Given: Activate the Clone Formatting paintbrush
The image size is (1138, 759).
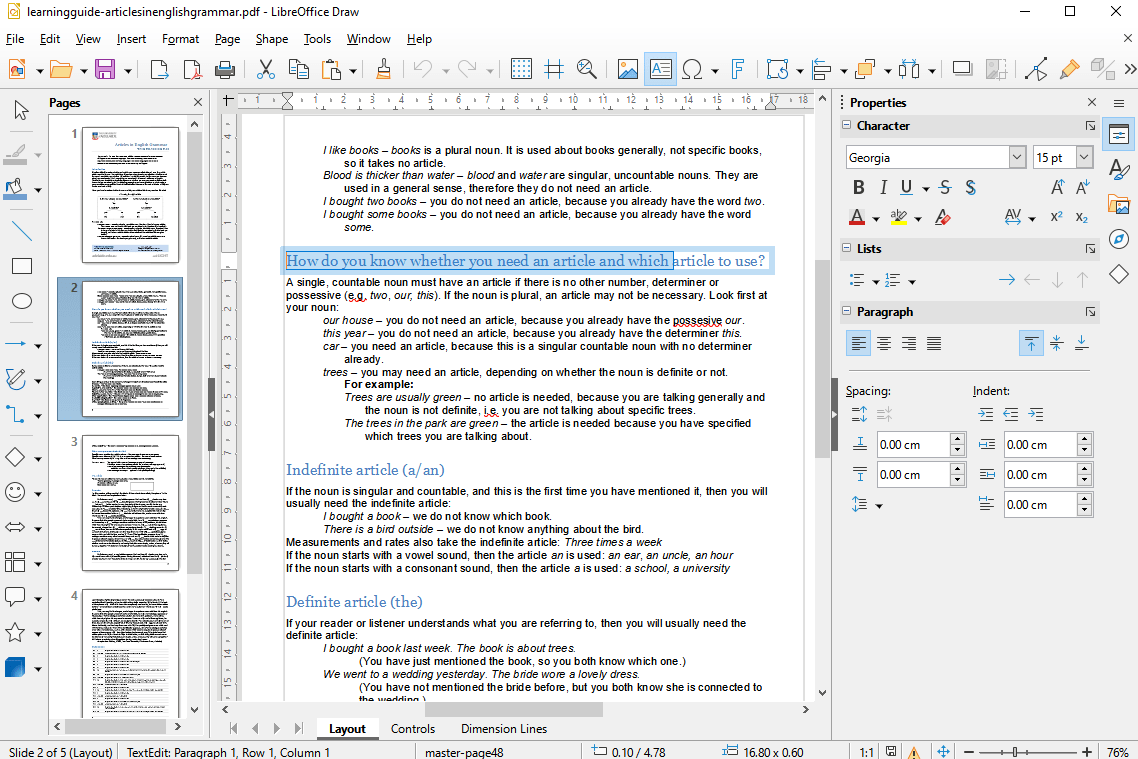Looking at the screenshot, I should coord(383,69).
